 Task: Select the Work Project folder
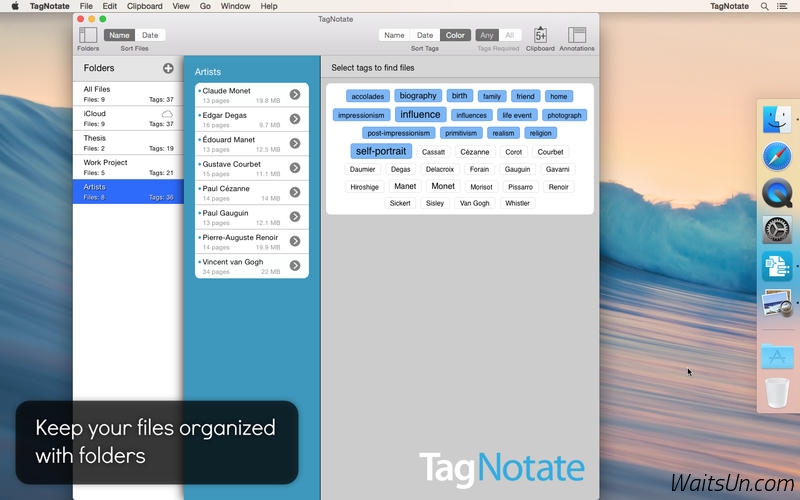pyautogui.click(x=129, y=167)
